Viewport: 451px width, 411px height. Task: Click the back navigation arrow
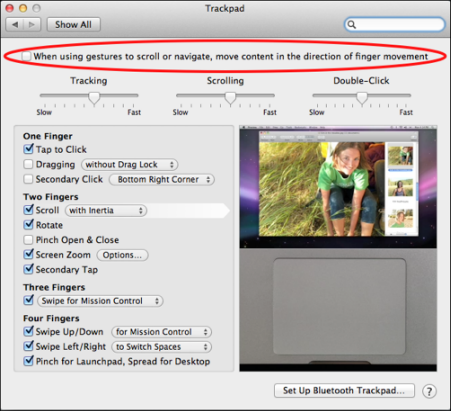[x=15, y=25]
